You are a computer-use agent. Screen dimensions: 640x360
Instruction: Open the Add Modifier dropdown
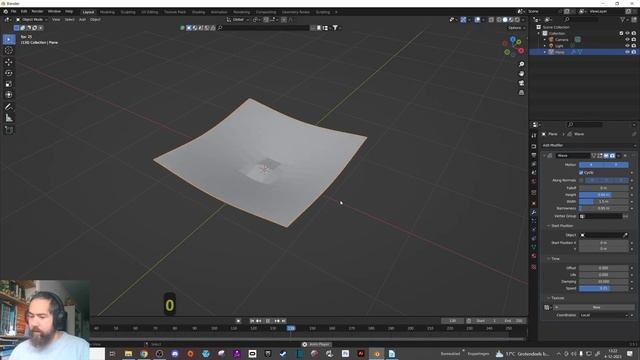pyautogui.click(x=588, y=145)
